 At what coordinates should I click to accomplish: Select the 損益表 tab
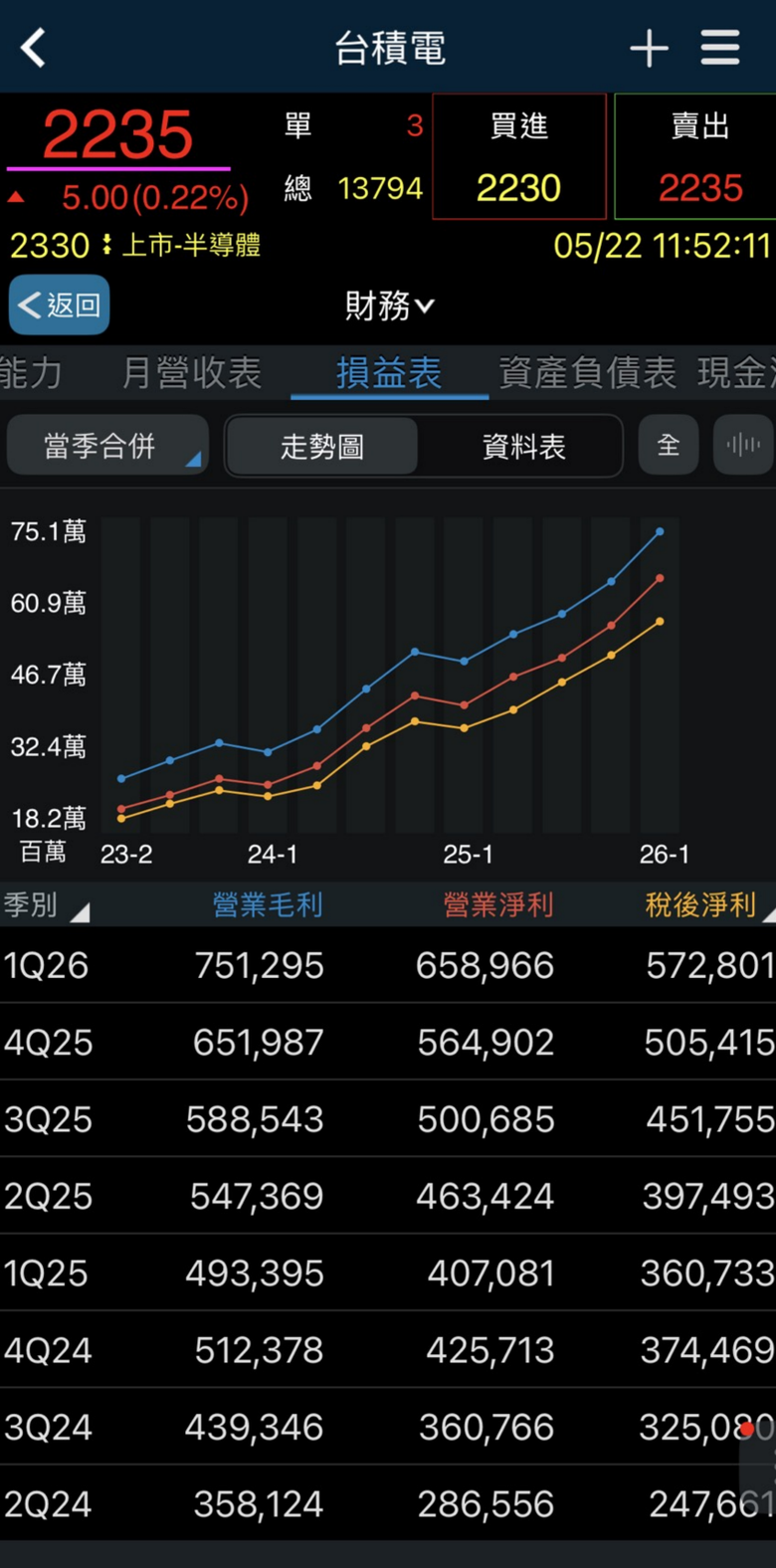coord(389,373)
